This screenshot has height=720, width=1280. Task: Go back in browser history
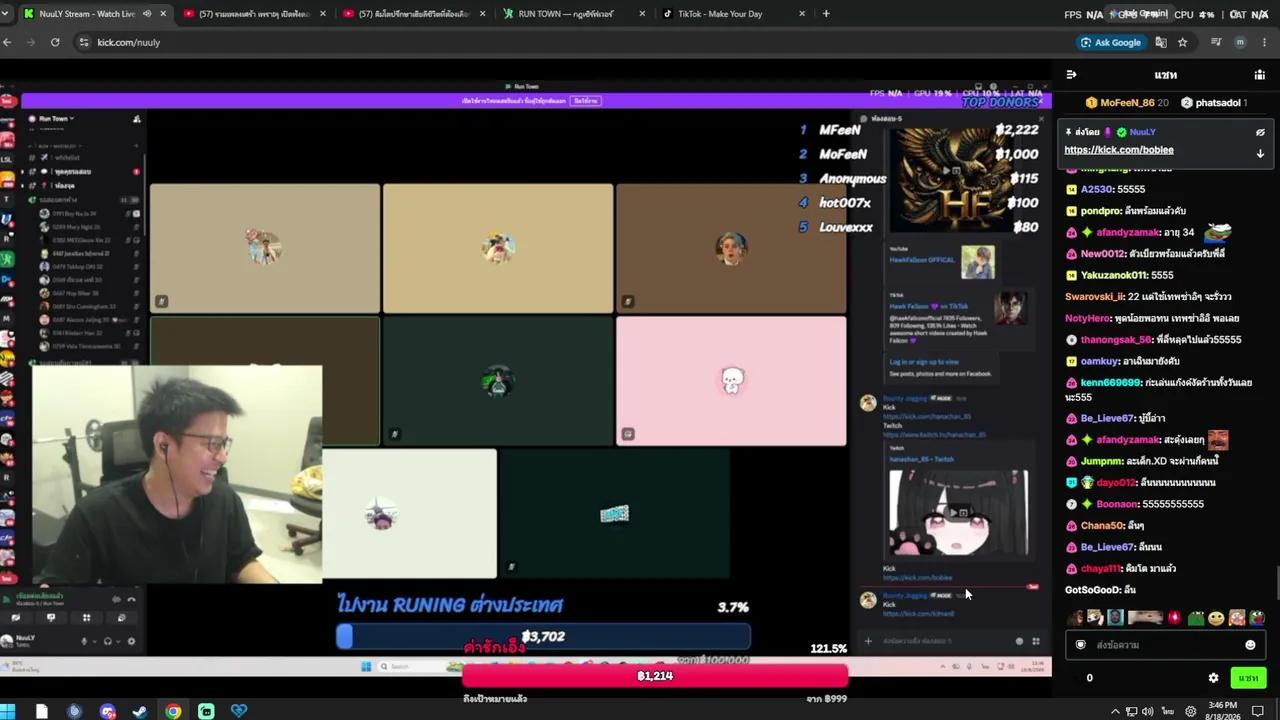8,42
